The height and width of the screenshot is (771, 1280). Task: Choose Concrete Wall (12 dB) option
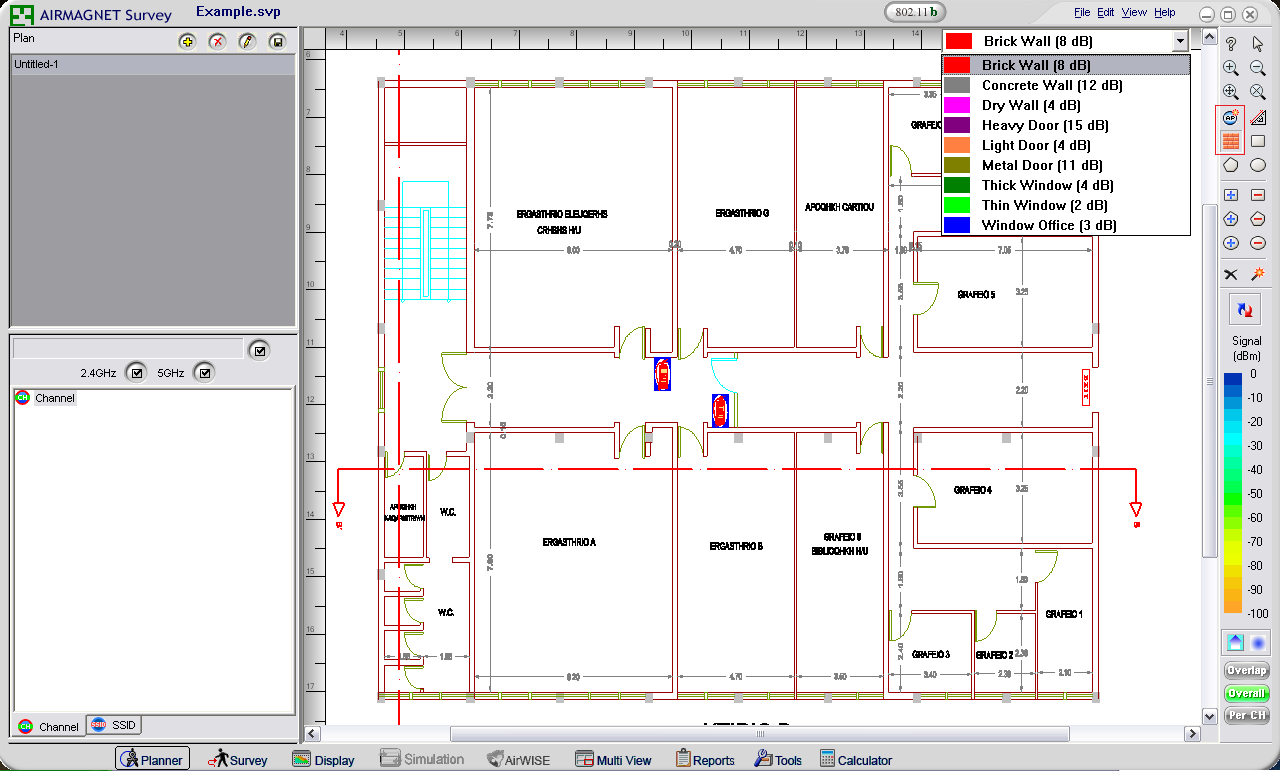[x=1066, y=85]
